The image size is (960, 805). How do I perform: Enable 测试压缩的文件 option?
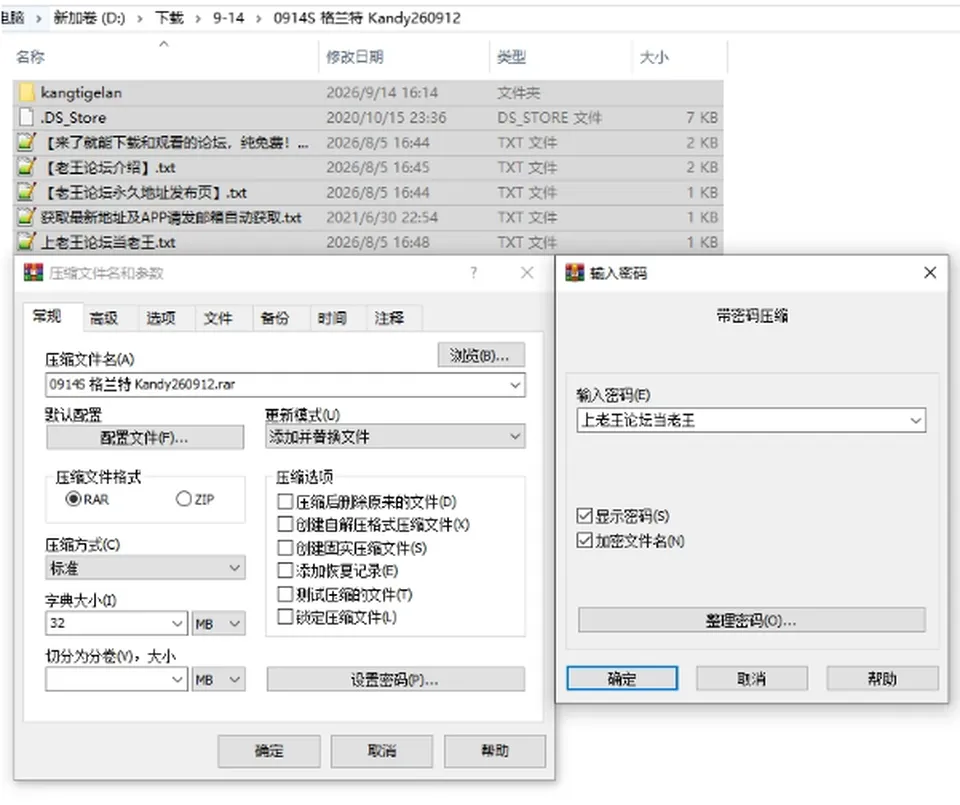[285, 594]
